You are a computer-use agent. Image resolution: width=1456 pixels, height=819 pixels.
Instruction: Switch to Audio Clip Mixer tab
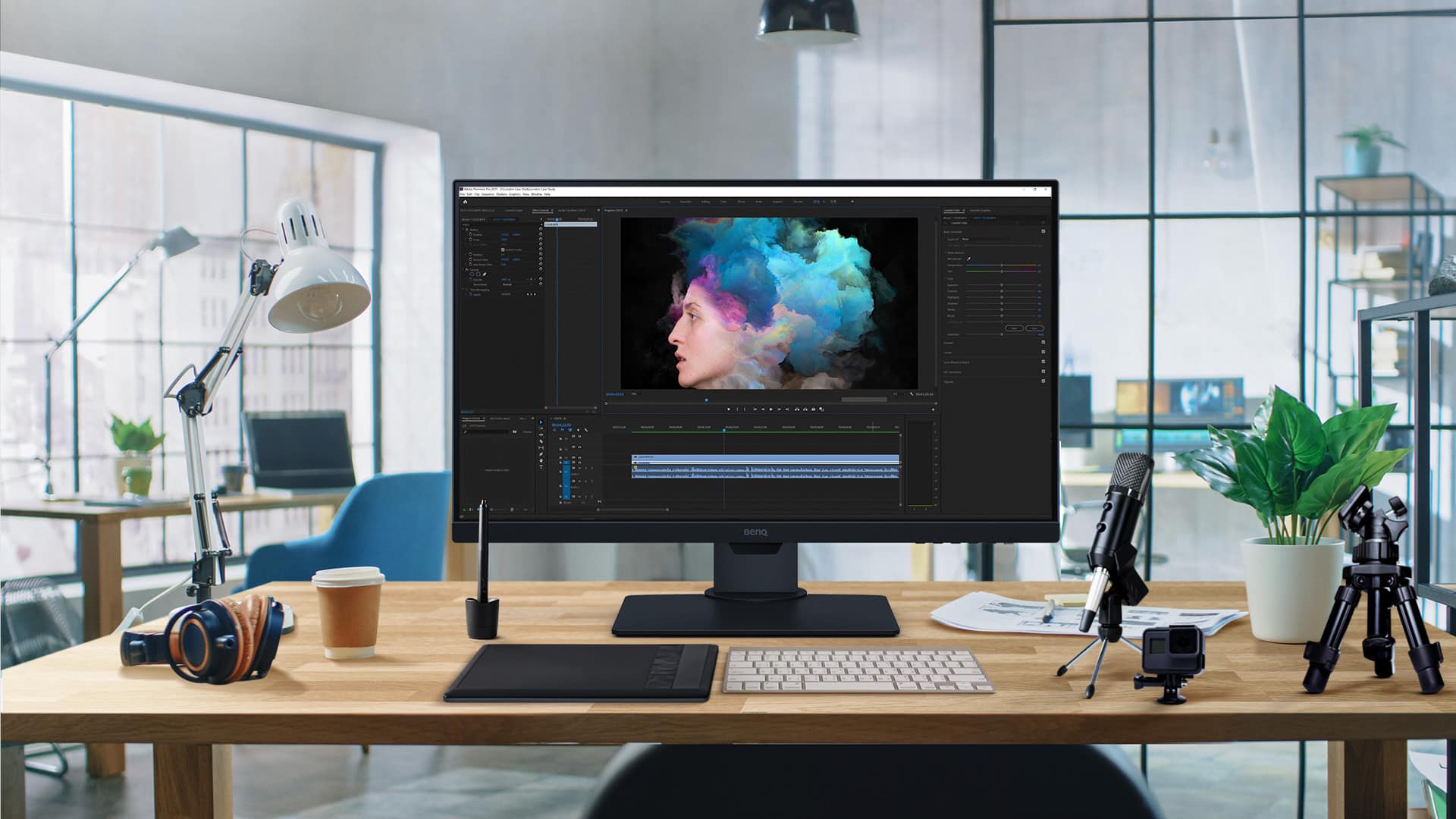coord(572,210)
